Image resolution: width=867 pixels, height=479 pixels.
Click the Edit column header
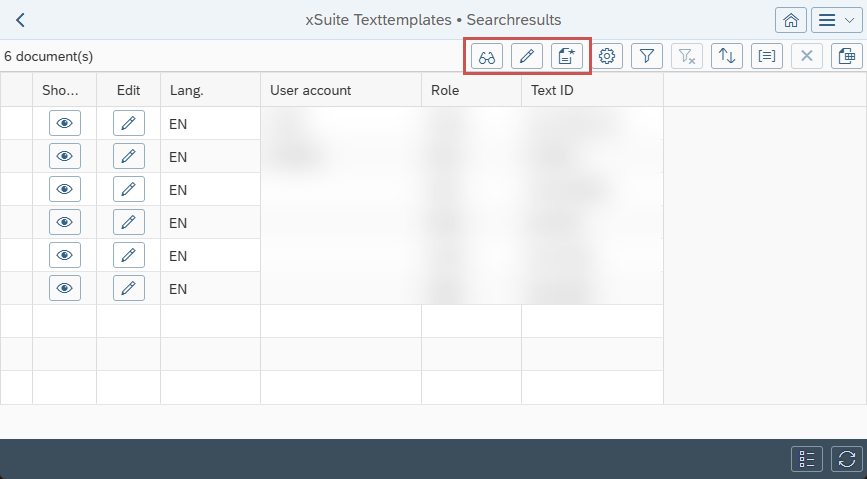pyautogui.click(x=129, y=90)
